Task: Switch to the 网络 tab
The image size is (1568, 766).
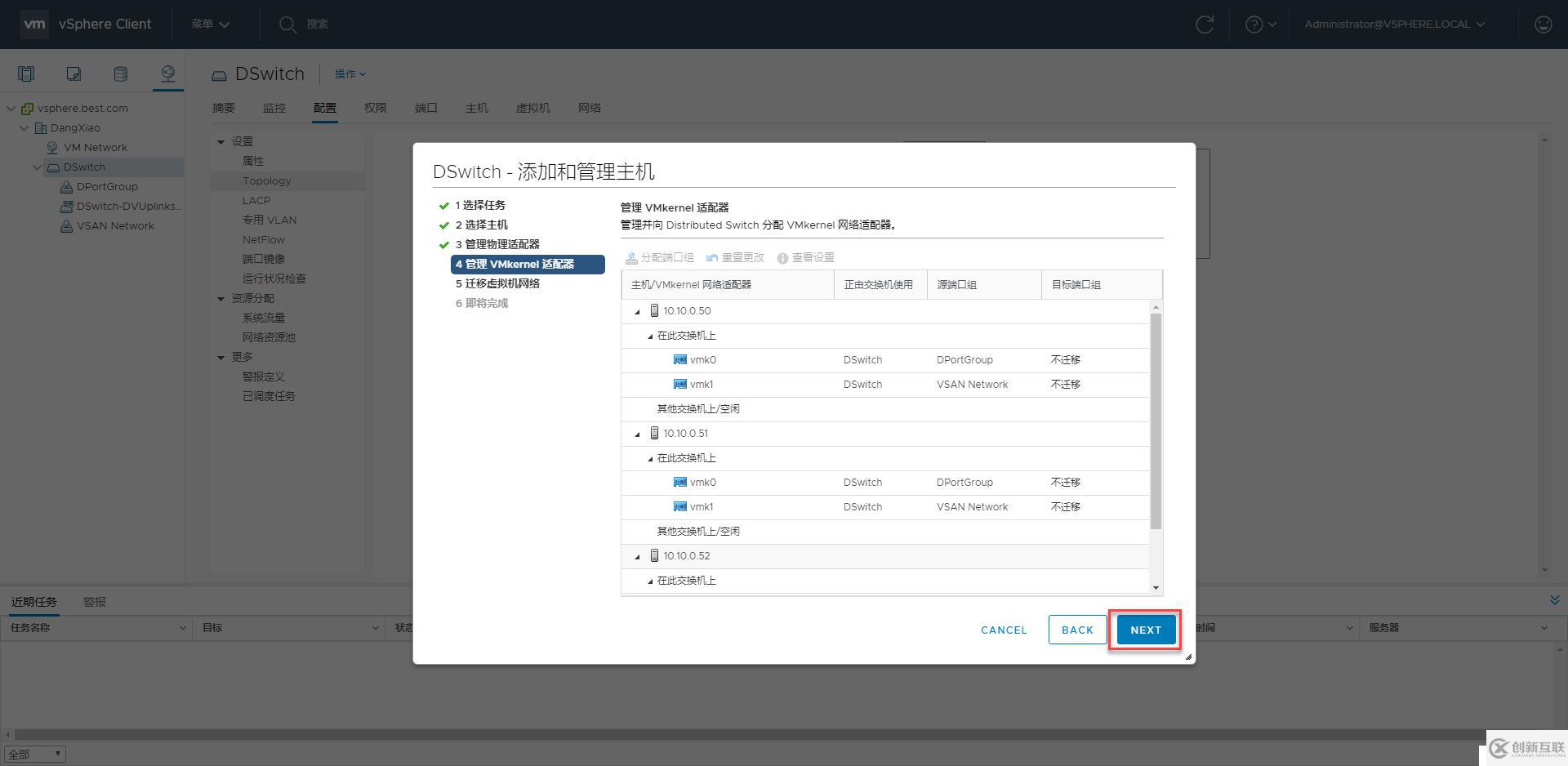Action: [589, 108]
